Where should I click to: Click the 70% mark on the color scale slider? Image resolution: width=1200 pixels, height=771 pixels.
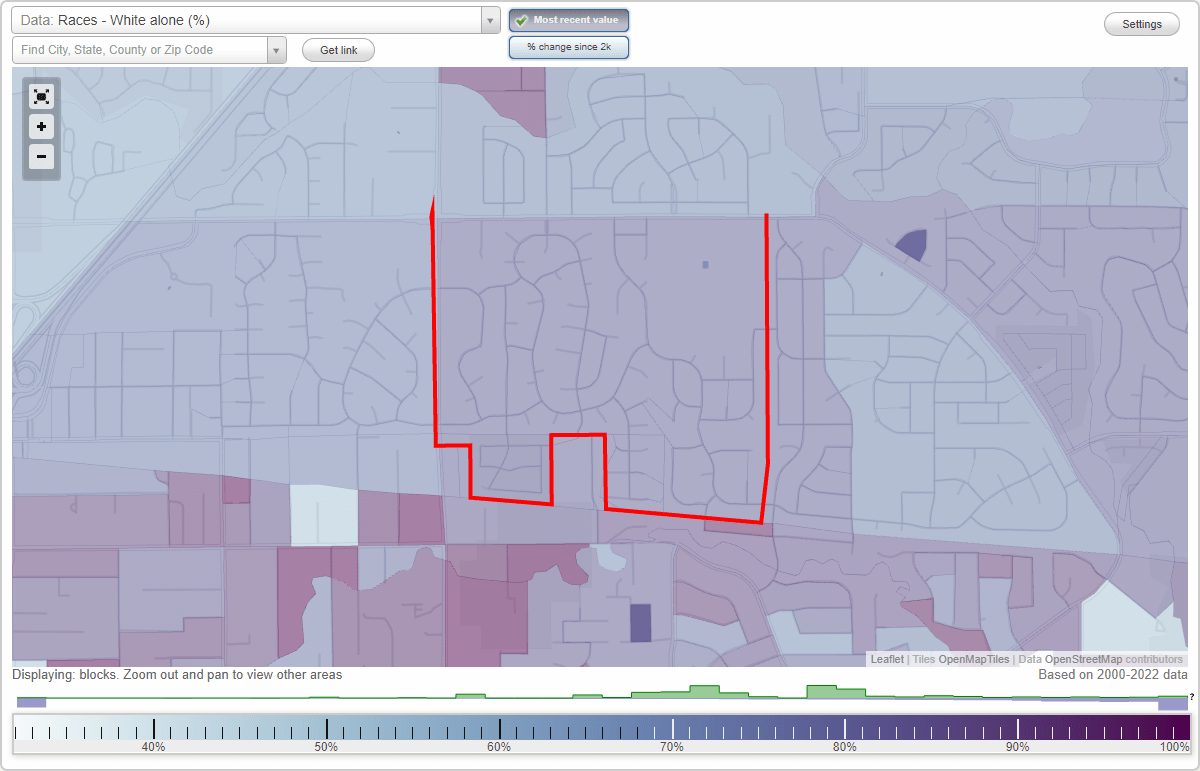coord(672,728)
